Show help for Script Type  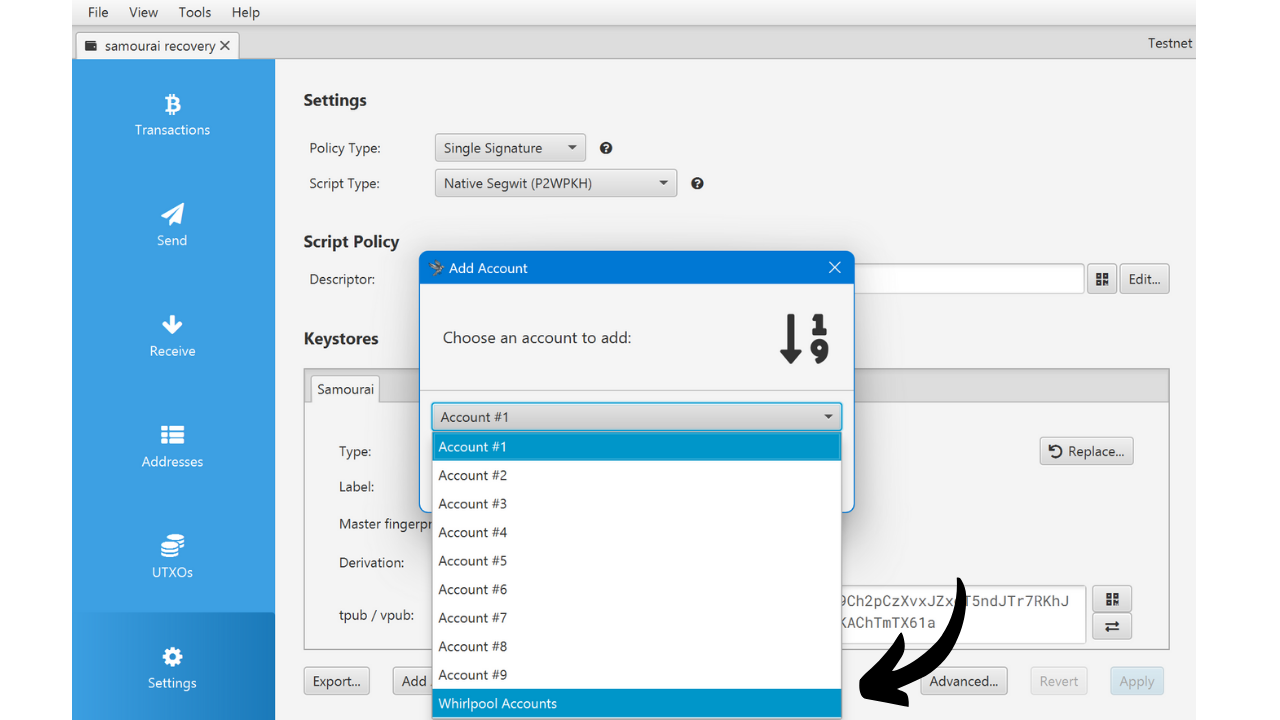(697, 184)
